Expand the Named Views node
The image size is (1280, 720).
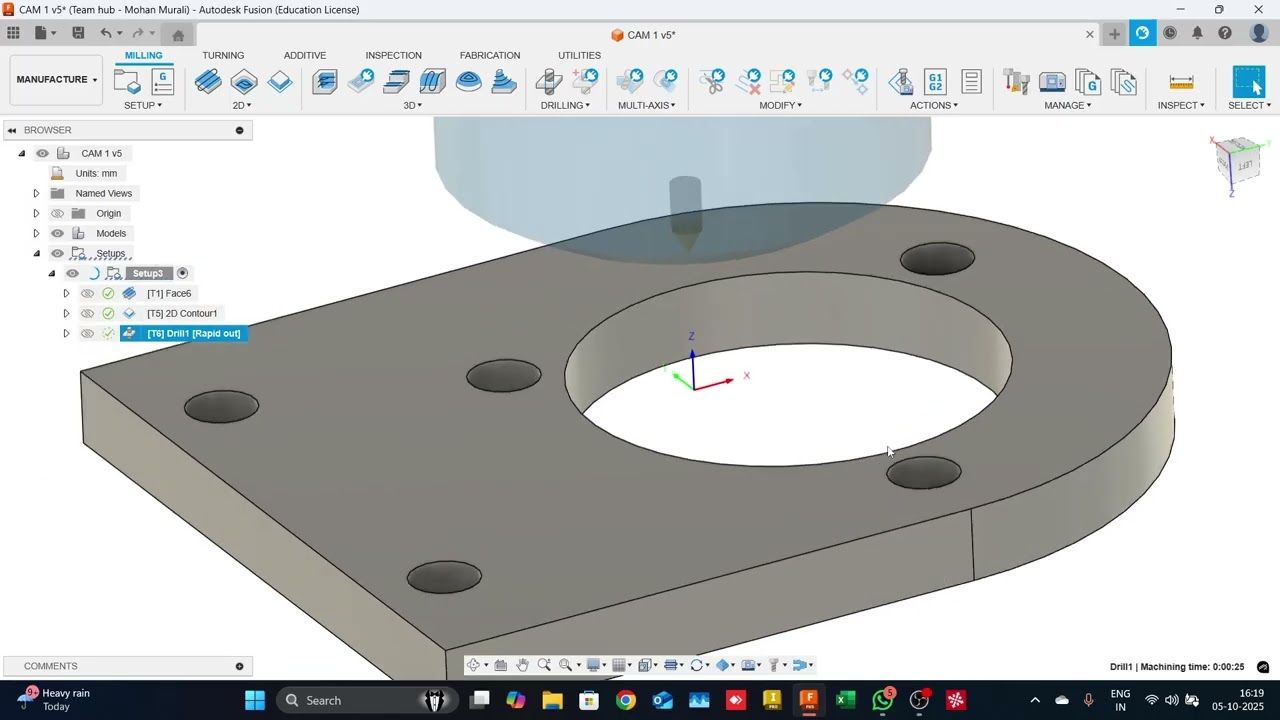tap(36, 193)
